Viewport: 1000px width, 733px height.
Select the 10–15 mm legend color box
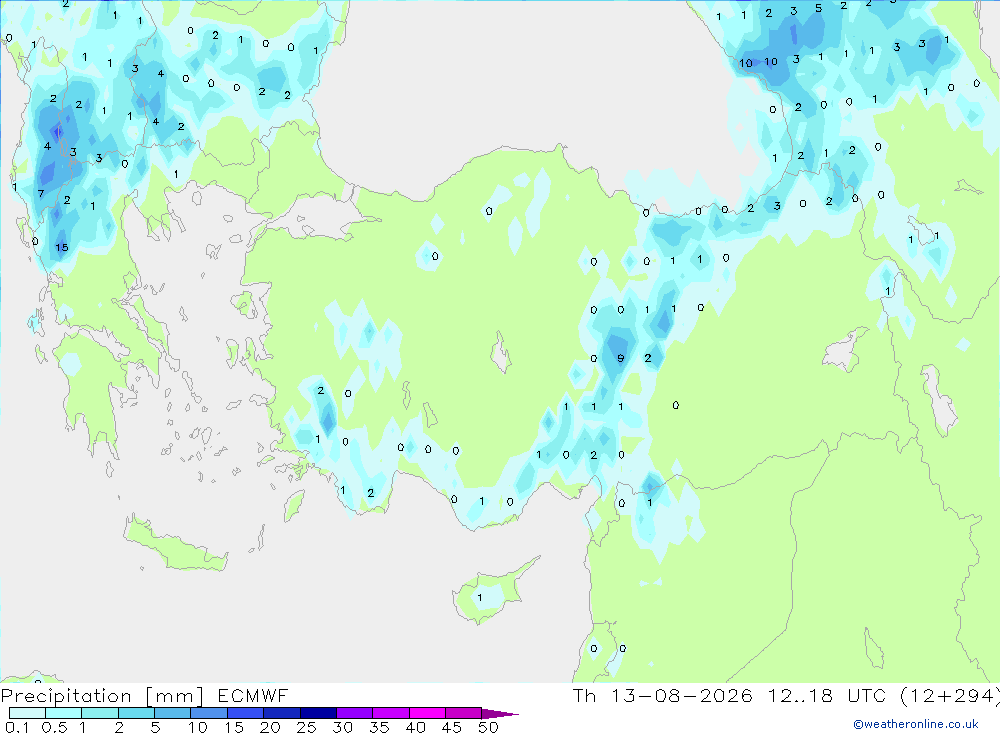[209, 713]
